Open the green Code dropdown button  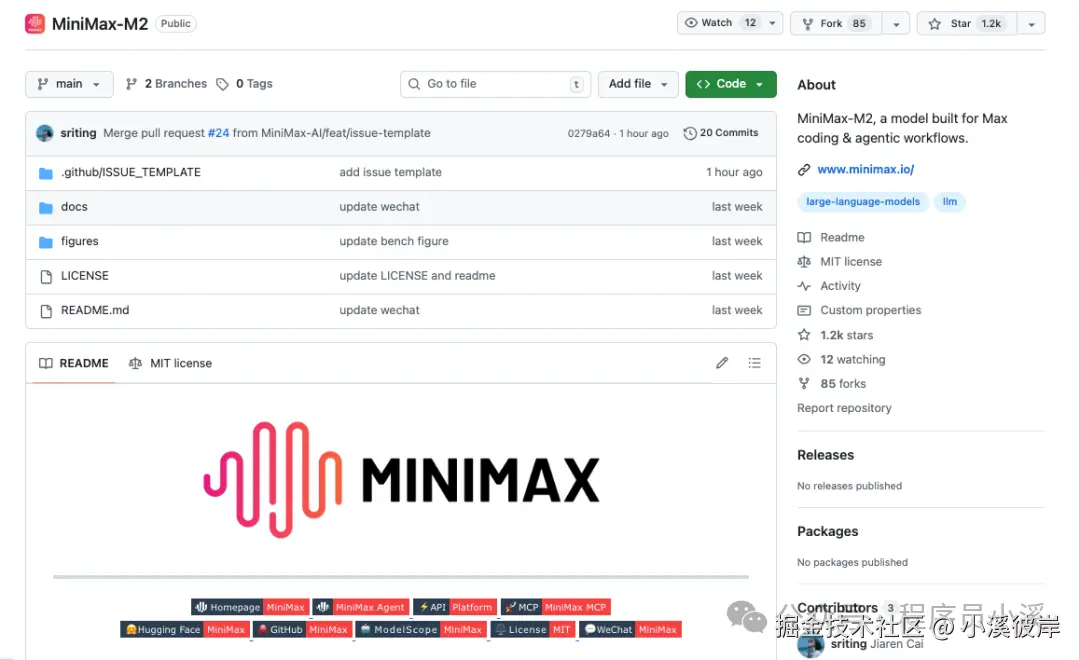coord(730,84)
